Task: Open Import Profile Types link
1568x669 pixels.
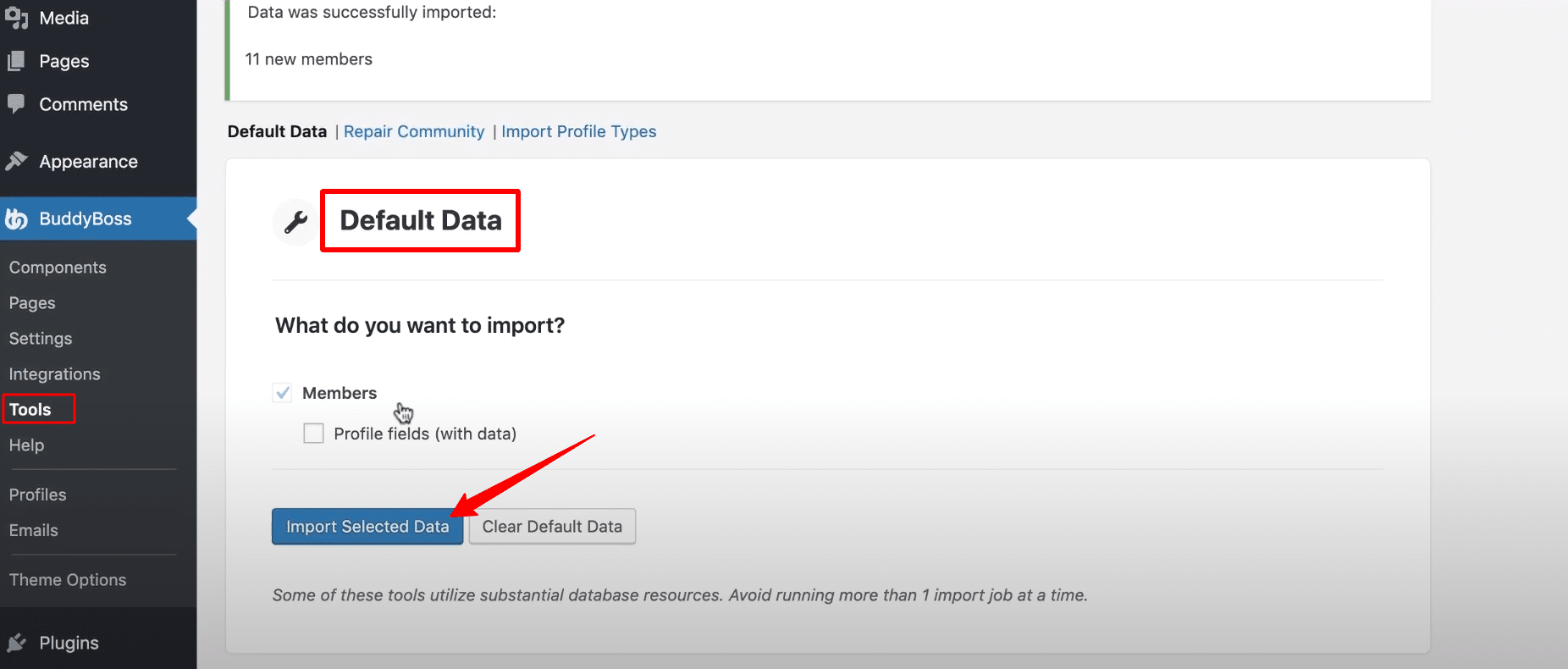Action: [579, 131]
